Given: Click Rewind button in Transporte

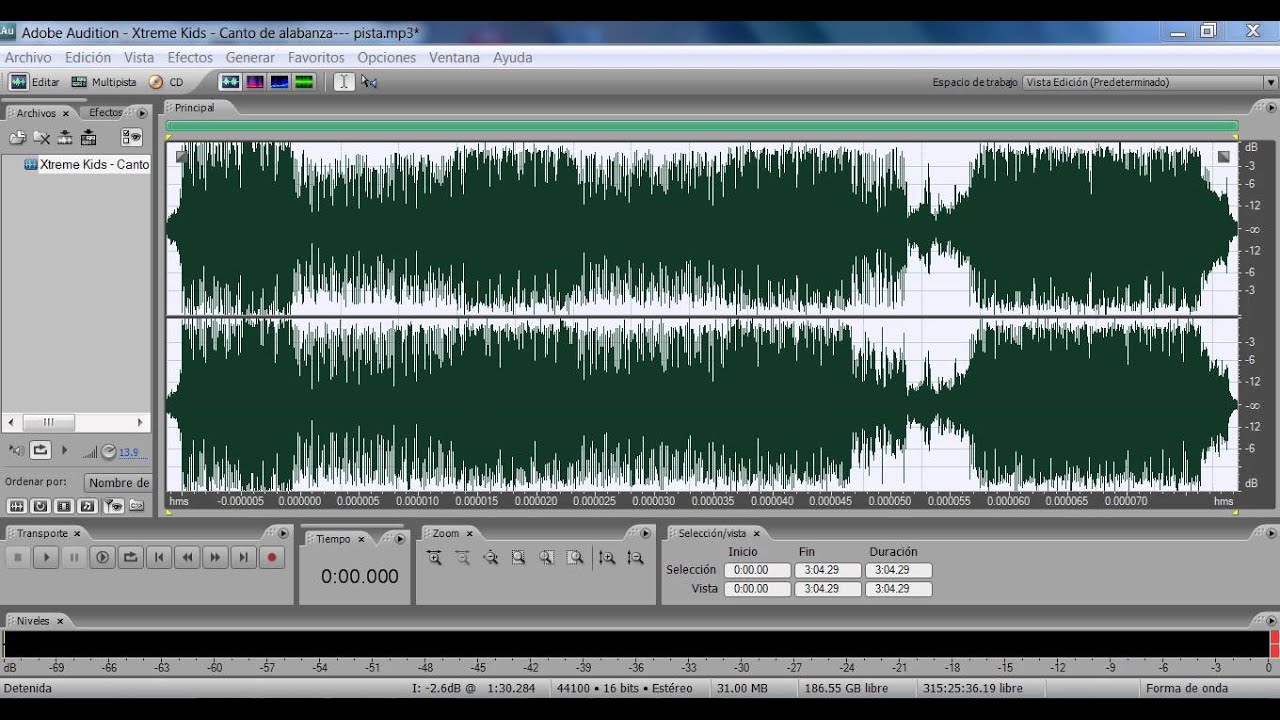Looking at the screenshot, I should (x=187, y=558).
